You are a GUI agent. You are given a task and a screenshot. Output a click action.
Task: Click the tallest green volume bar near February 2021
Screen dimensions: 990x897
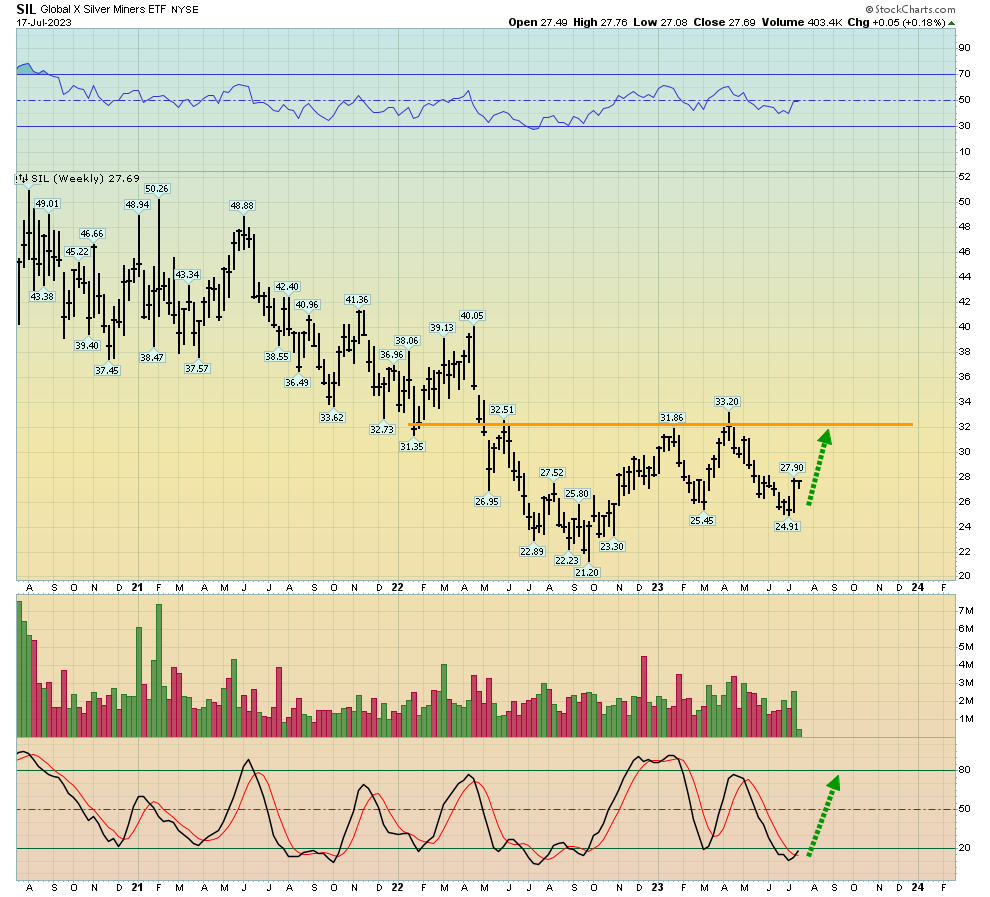tap(159, 670)
